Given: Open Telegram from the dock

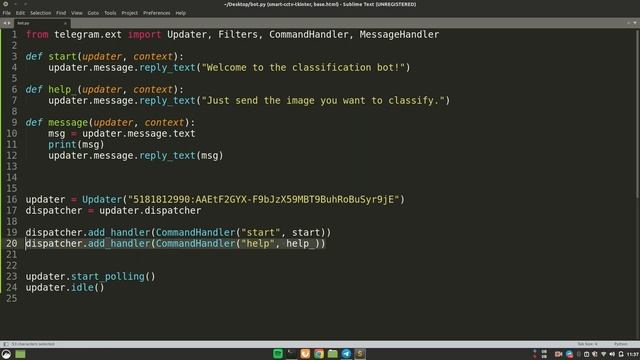Looking at the screenshot, I should (x=346, y=354).
